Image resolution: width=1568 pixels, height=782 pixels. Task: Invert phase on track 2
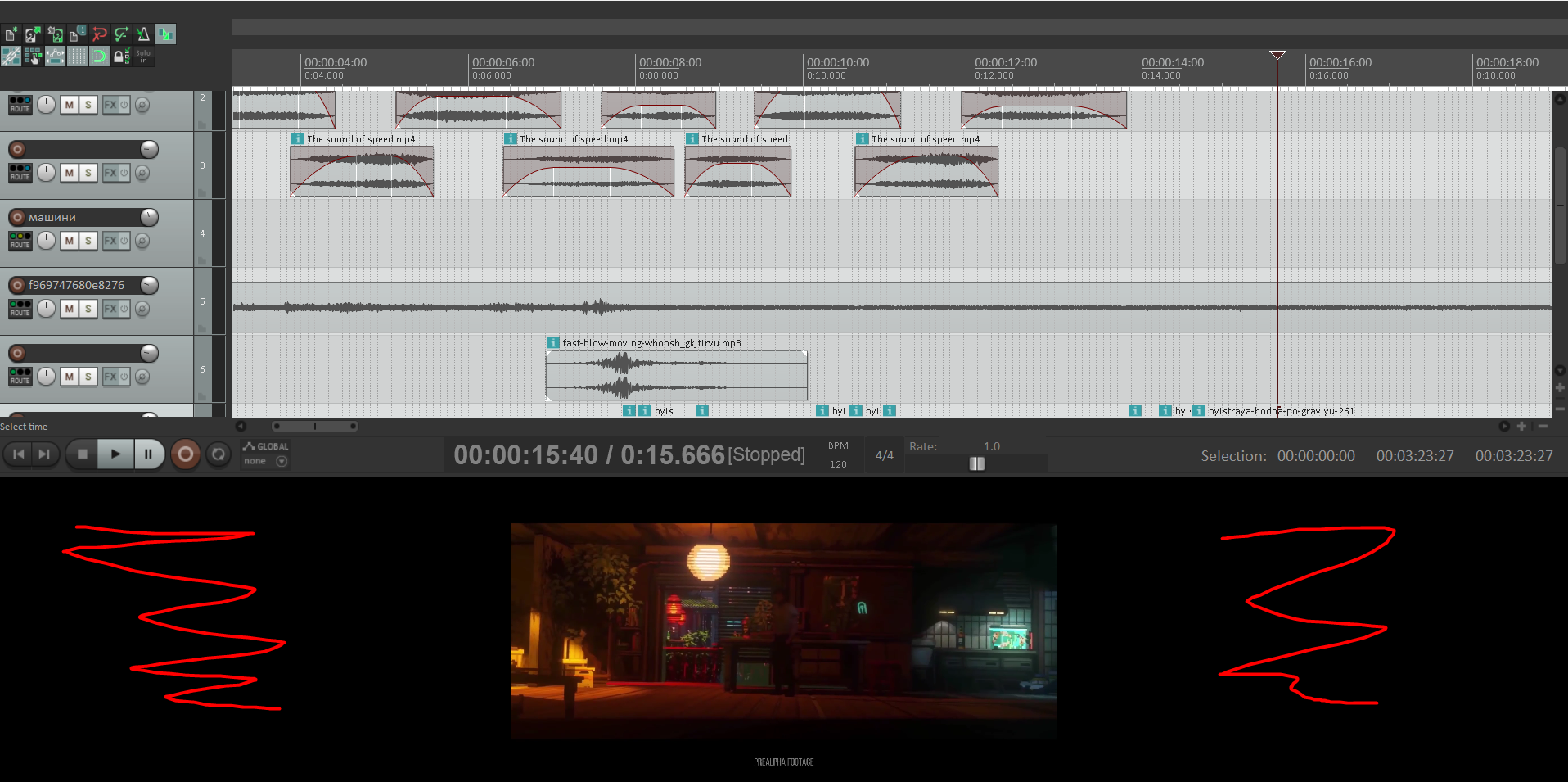[x=142, y=105]
